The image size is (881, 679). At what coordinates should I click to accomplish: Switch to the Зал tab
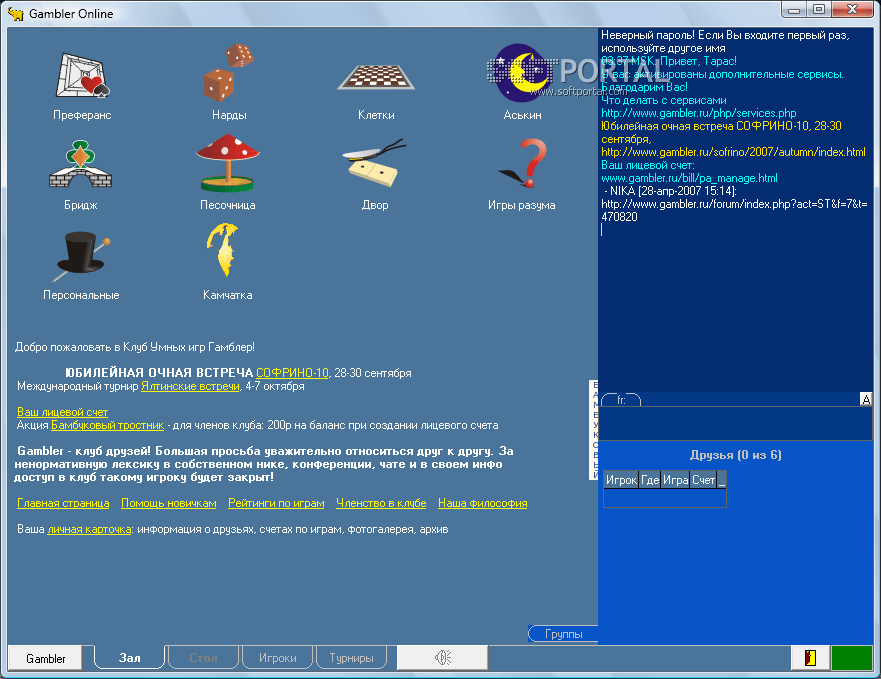[x=129, y=658]
